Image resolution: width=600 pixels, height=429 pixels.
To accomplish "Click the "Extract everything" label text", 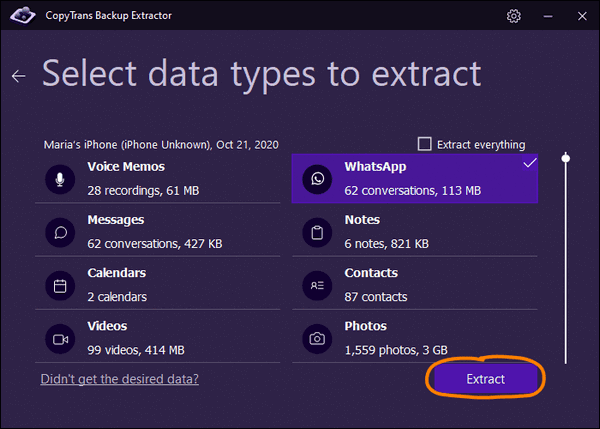I will pos(481,145).
